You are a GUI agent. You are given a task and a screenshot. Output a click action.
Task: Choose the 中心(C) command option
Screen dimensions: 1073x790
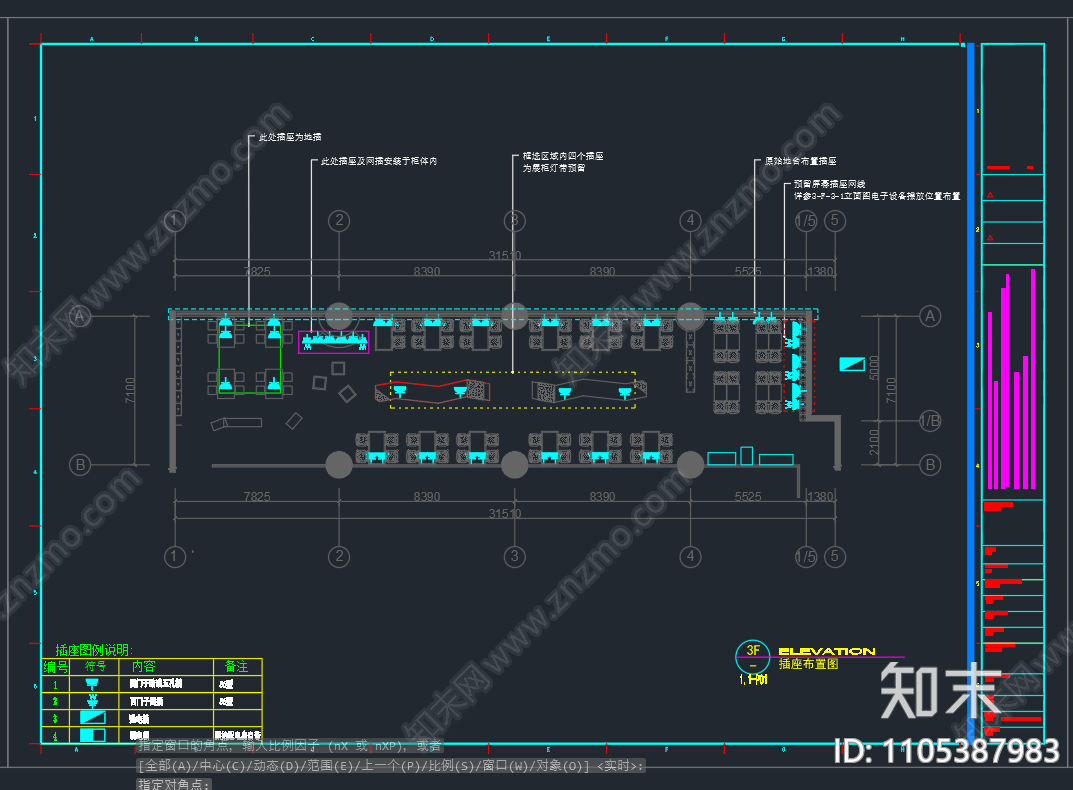(x=222, y=765)
